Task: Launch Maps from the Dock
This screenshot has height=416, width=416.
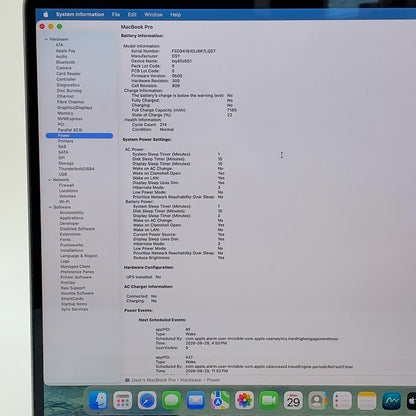Action: [x=220, y=400]
